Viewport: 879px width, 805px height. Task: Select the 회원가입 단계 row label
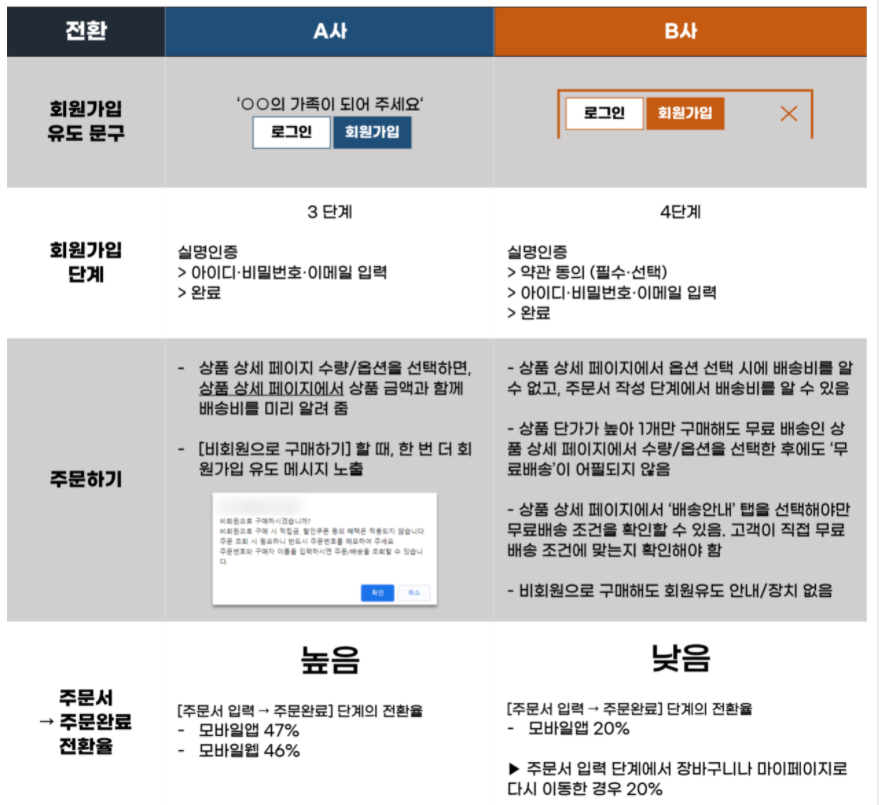[x=85, y=261]
